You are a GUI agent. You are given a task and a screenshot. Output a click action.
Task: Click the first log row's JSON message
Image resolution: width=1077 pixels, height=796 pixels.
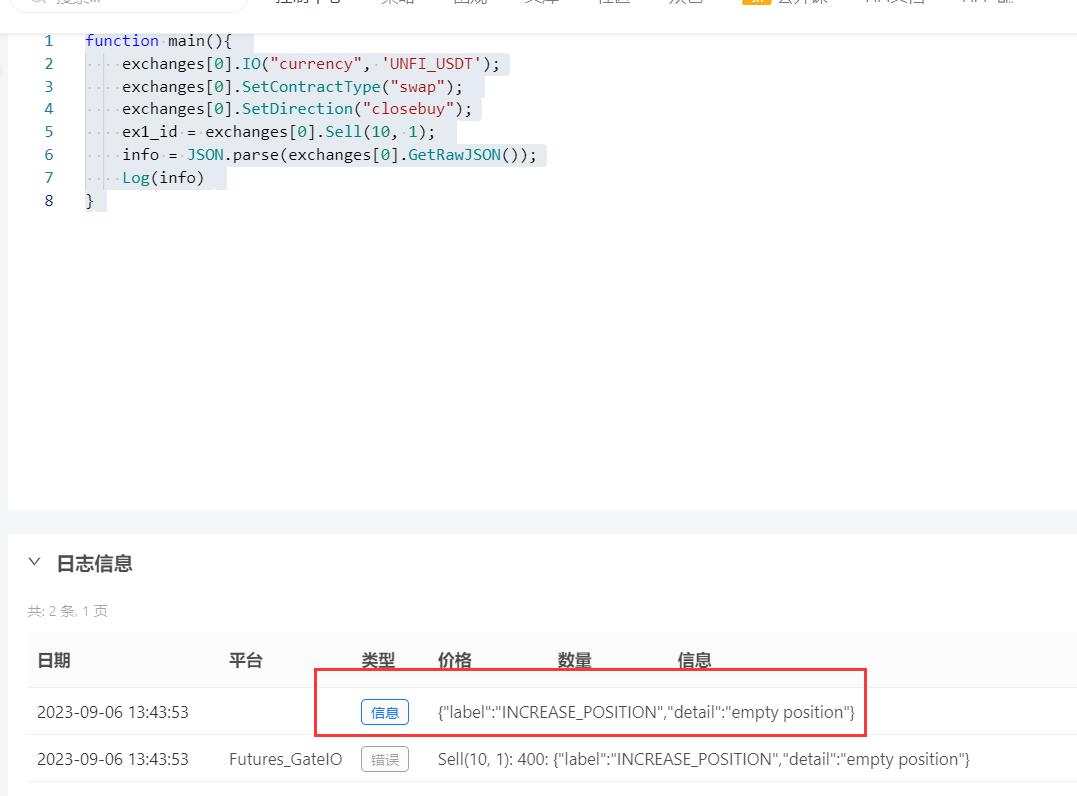click(x=646, y=712)
